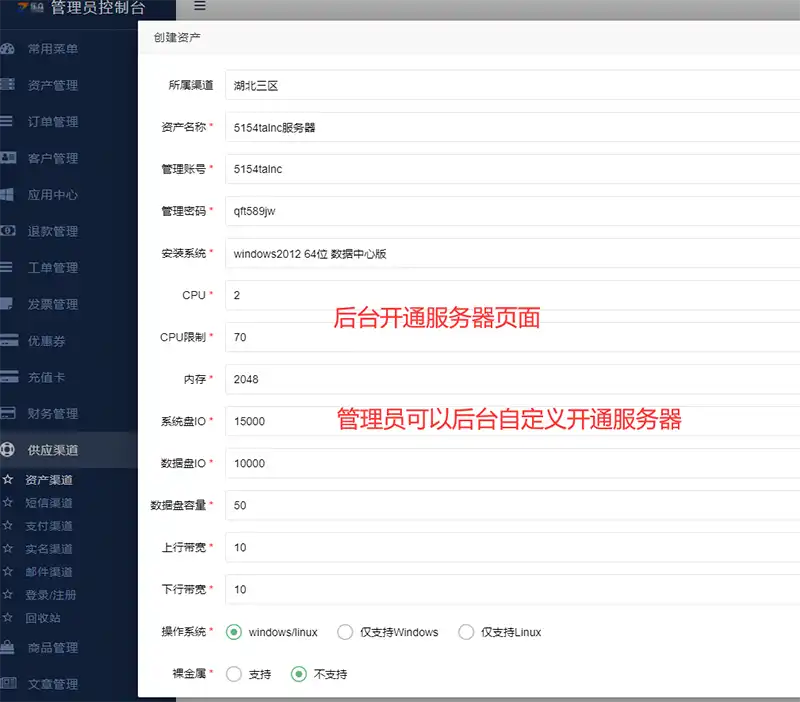Select windows/linux operating system option
This screenshot has width=800, height=702.
[234, 632]
